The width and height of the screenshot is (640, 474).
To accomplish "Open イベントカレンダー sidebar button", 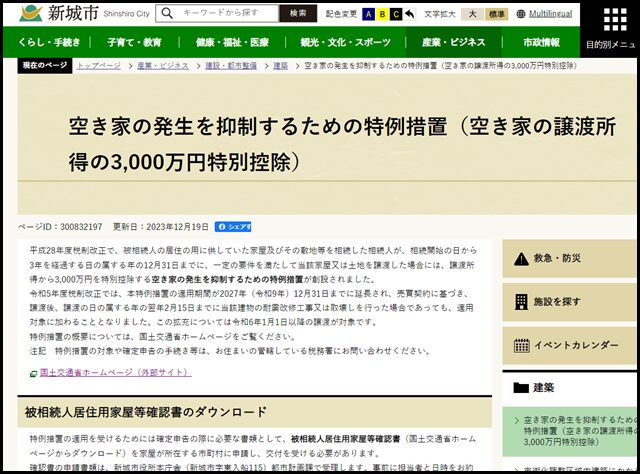I will point(569,345).
